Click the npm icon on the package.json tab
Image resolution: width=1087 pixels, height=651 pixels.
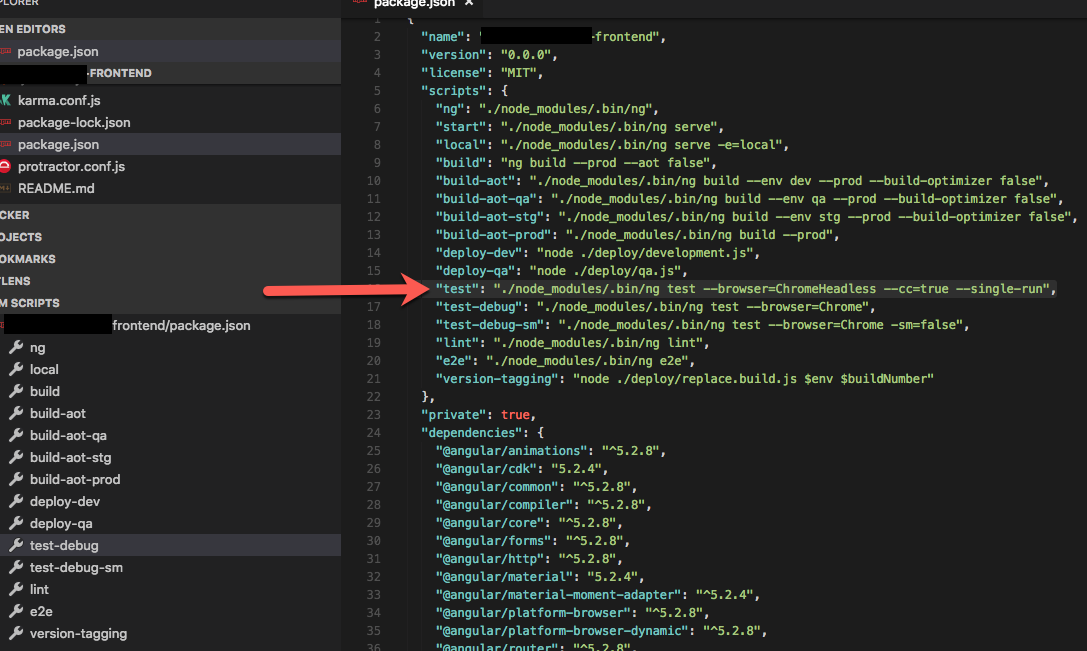coord(360,4)
